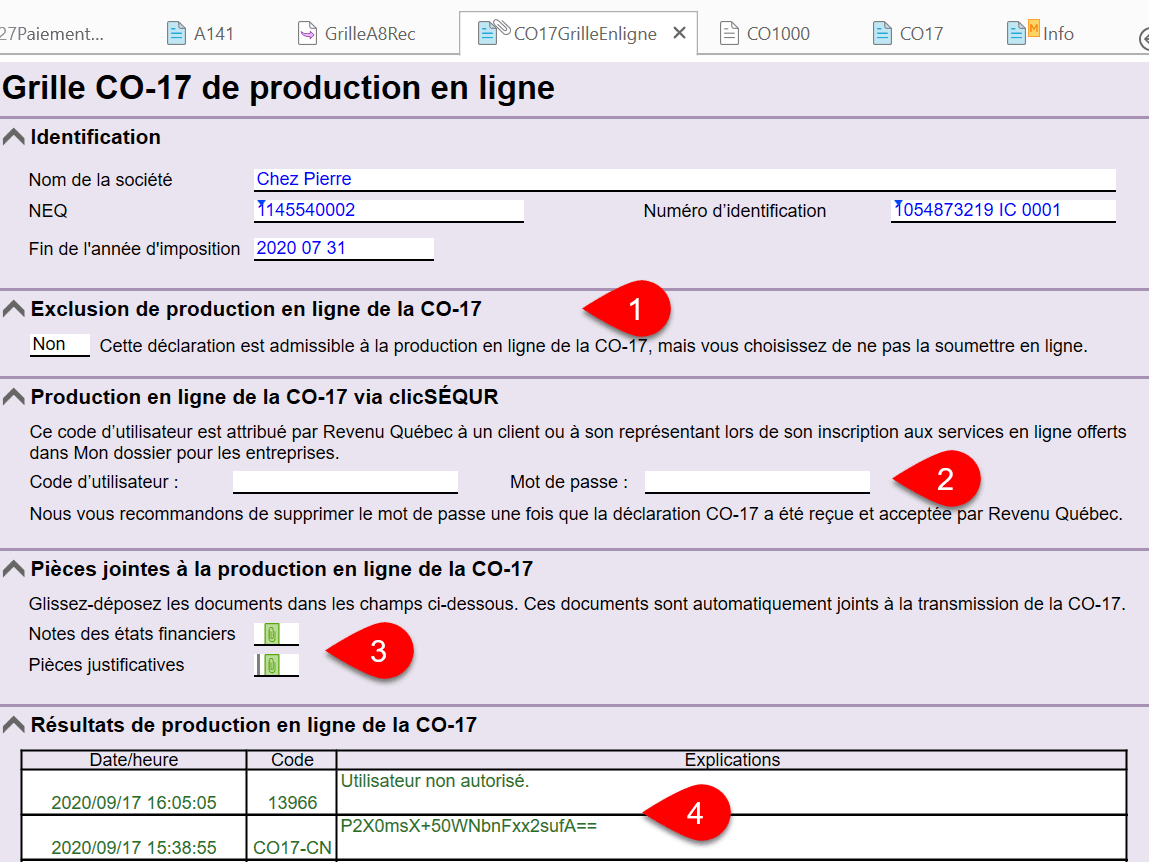Collapse the Pièces jointes section
Screen dimensions: 1149x862
(13, 570)
